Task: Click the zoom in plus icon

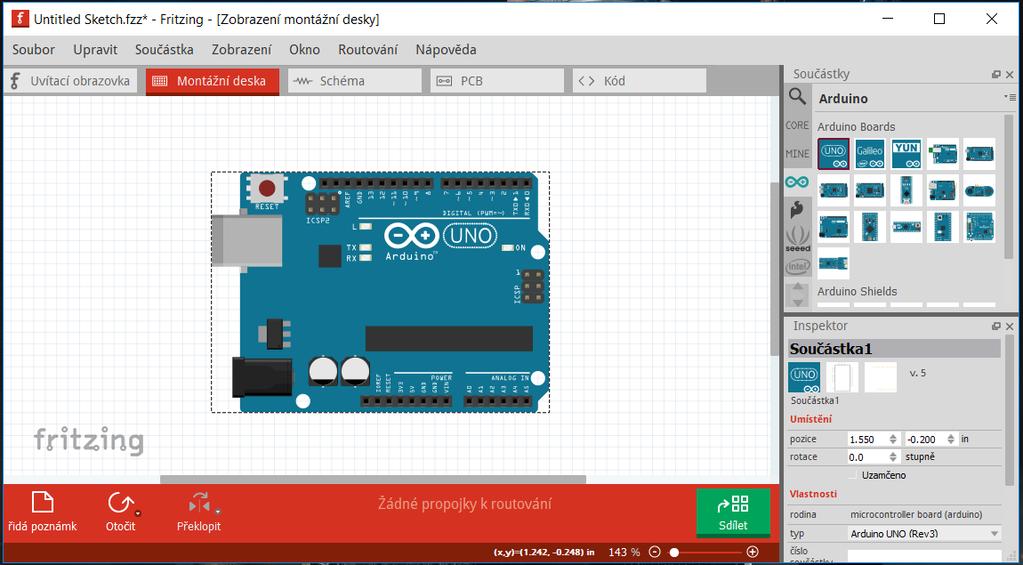Action: [752, 552]
